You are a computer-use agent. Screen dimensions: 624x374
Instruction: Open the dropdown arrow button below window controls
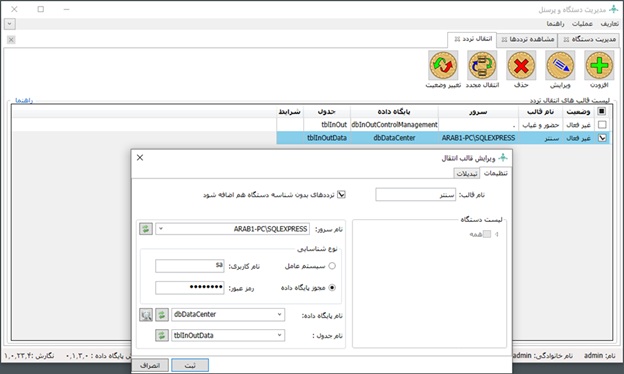click(10, 24)
